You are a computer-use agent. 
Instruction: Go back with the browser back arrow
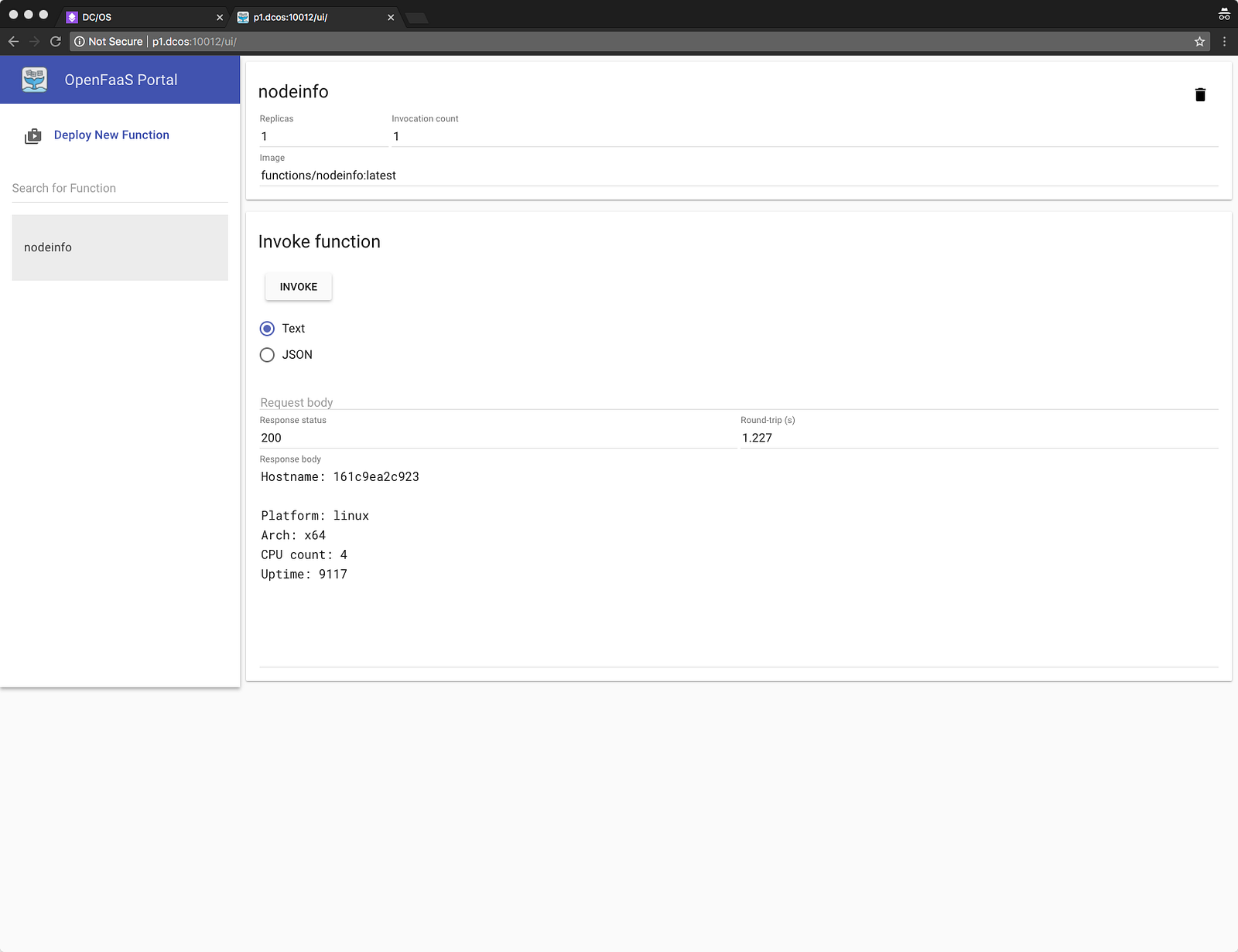point(13,42)
